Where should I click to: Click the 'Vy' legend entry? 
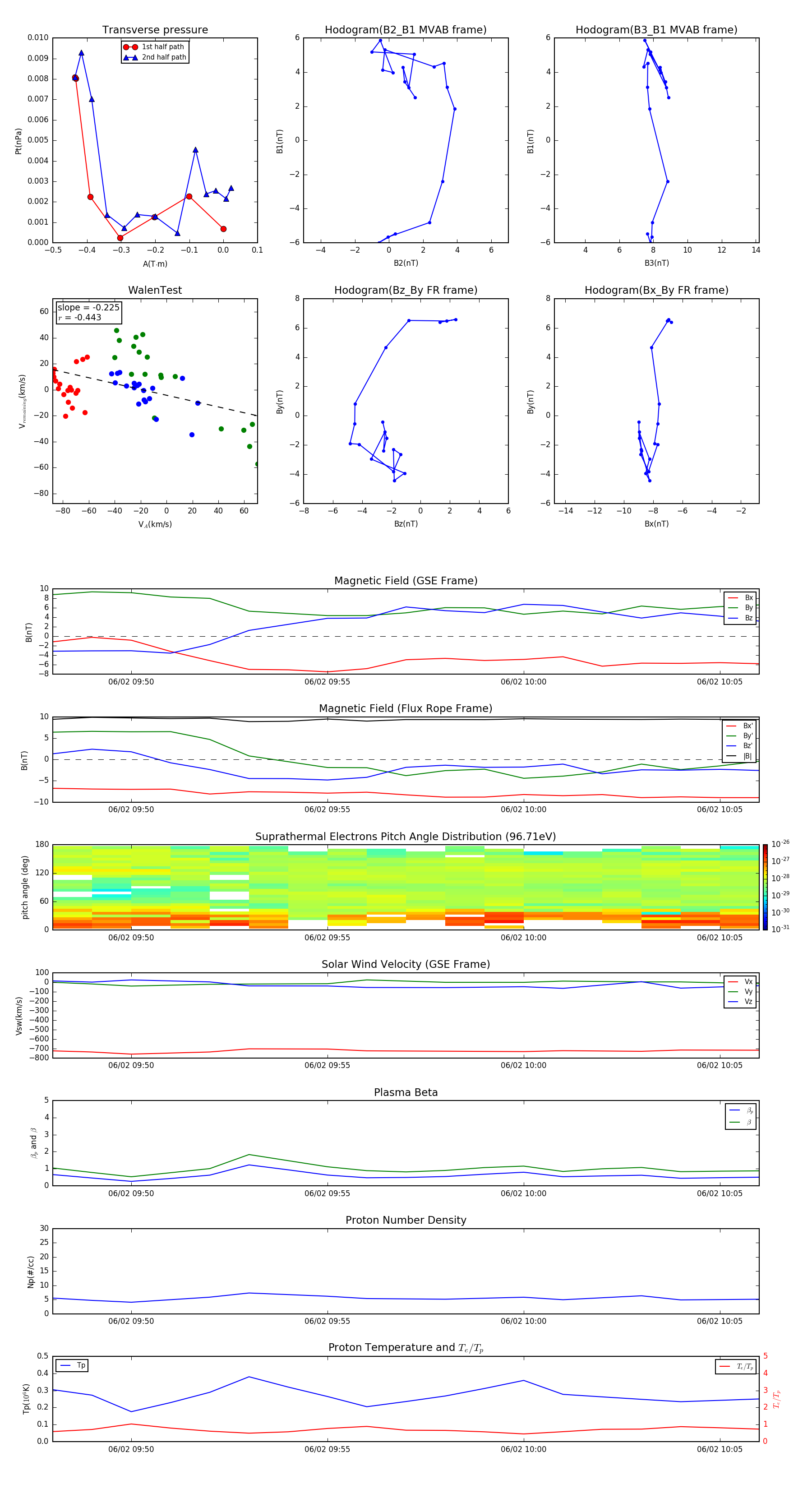point(741,991)
